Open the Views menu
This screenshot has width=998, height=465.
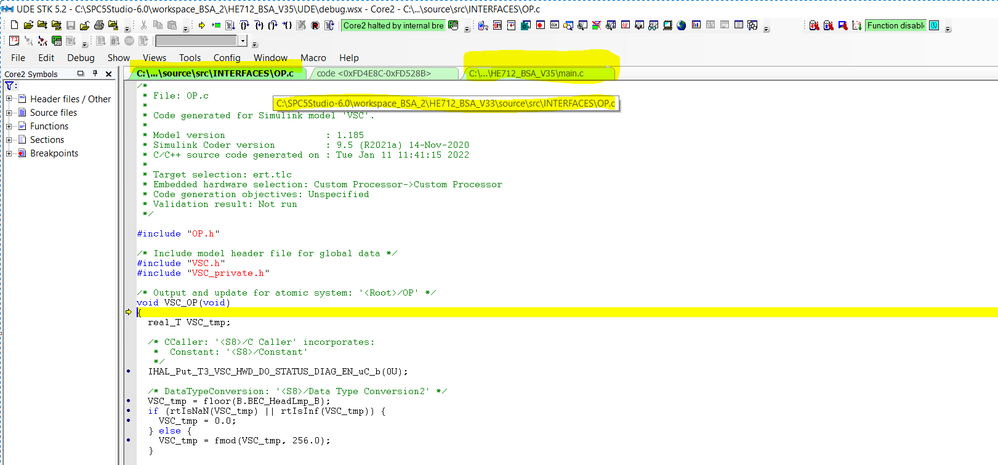(x=155, y=57)
